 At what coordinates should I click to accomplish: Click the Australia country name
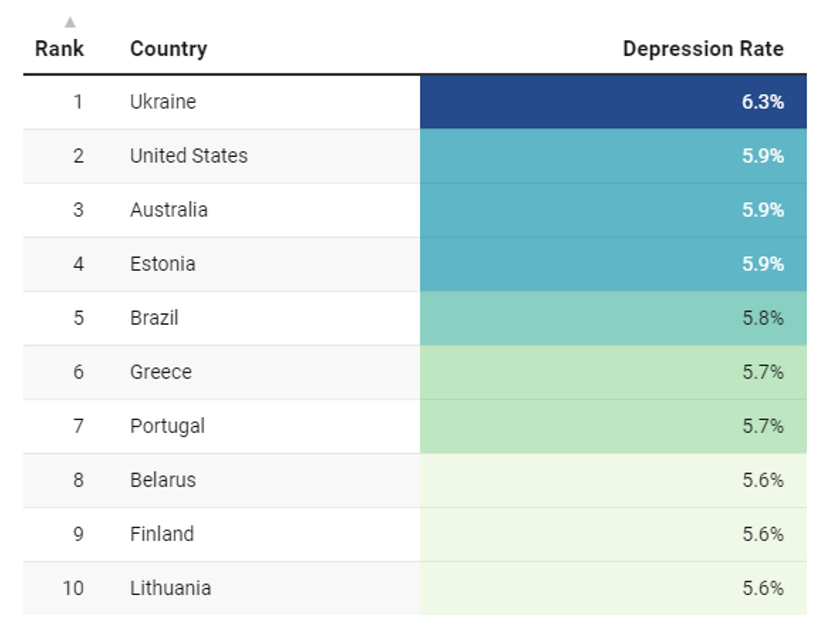pyautogui.click(x=168, y=210)
